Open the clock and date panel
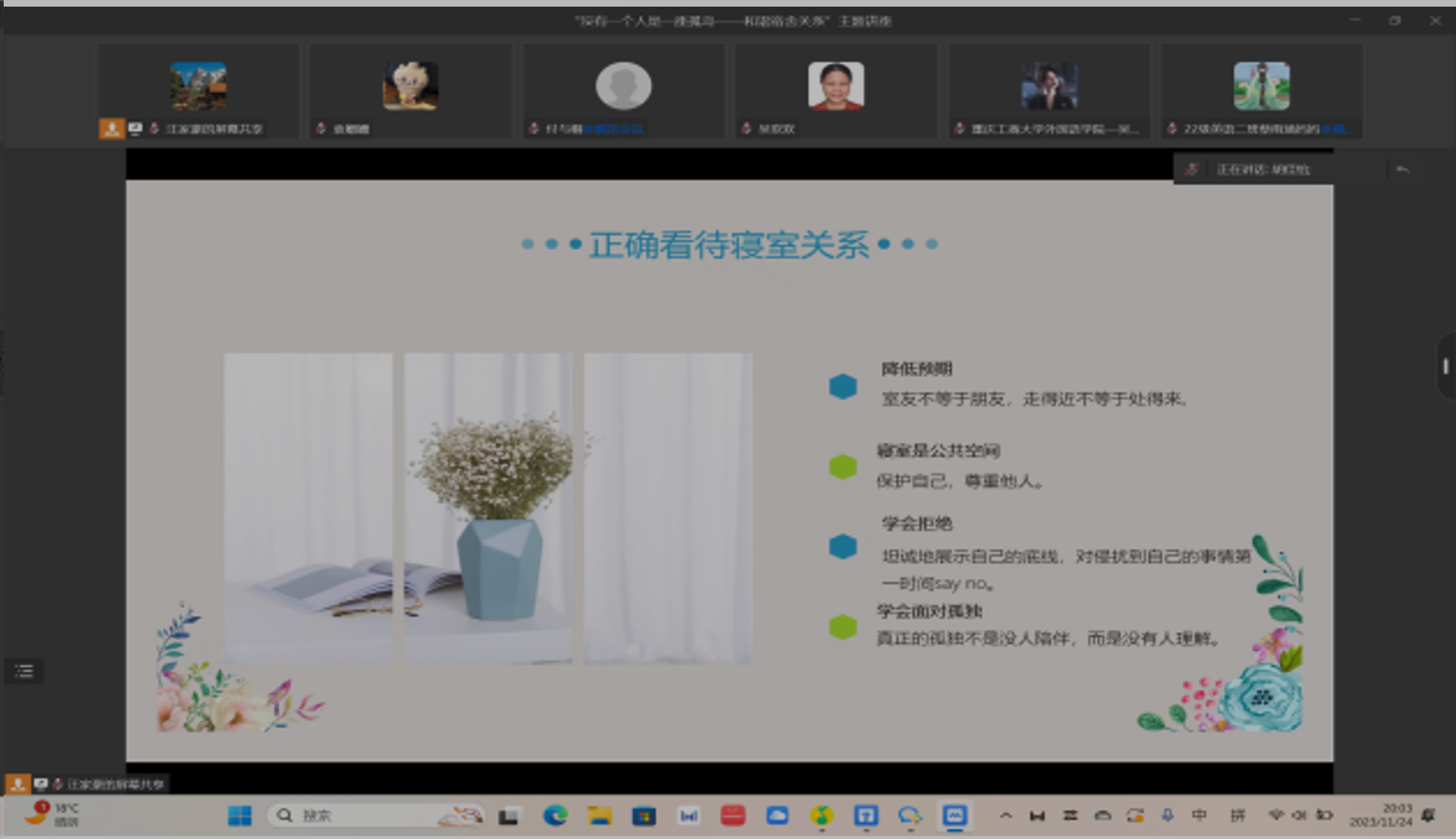1456x839 pixels. pos(1381,815)
